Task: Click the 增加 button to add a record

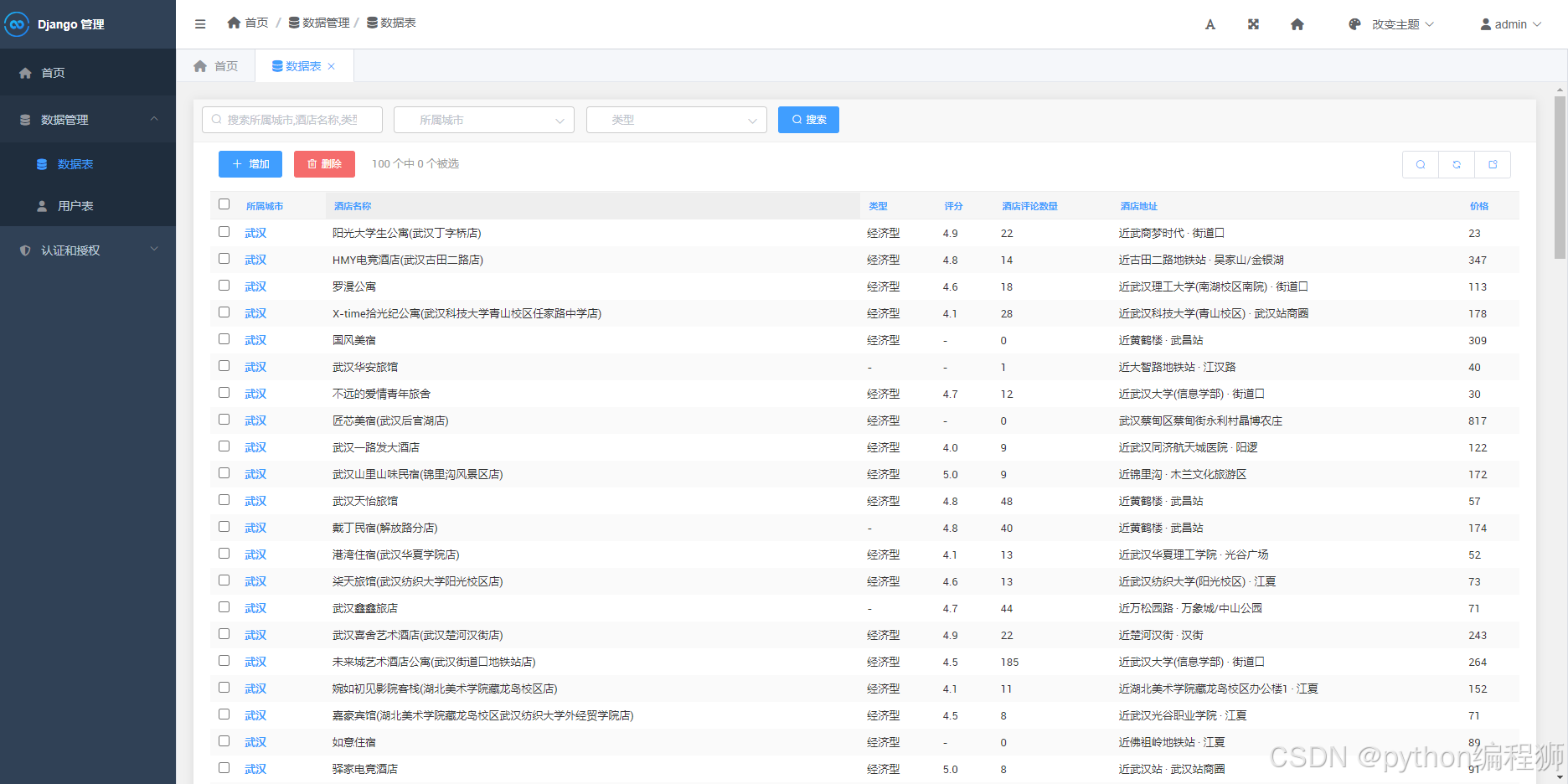Action: (x=250, y=164)
